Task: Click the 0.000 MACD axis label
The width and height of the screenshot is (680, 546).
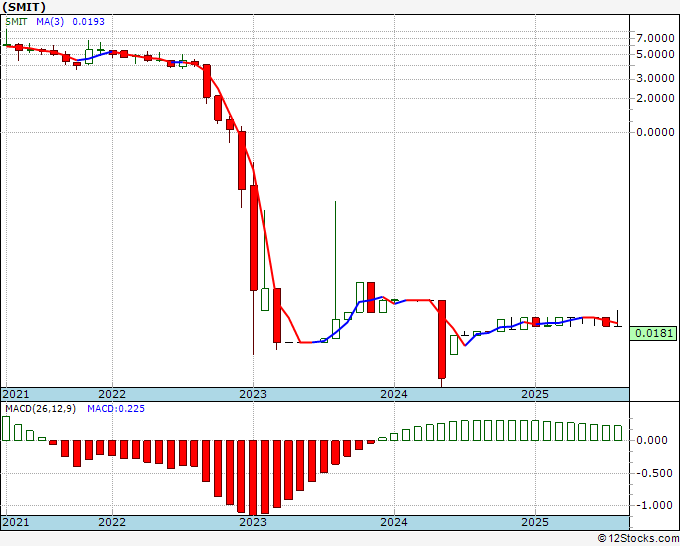Action: (x=651, y=440)
